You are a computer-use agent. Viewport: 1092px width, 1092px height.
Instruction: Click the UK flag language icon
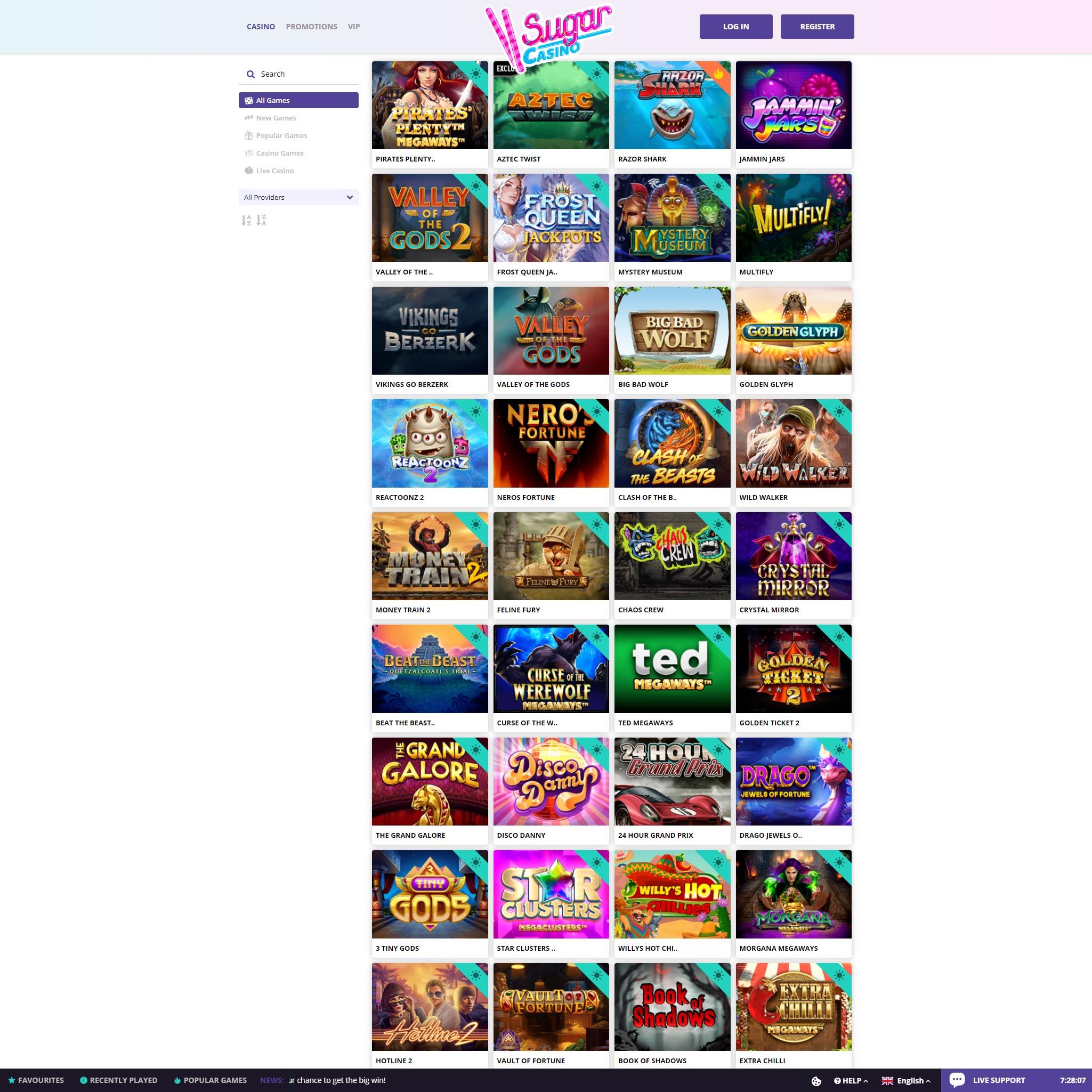point(887,1081)
